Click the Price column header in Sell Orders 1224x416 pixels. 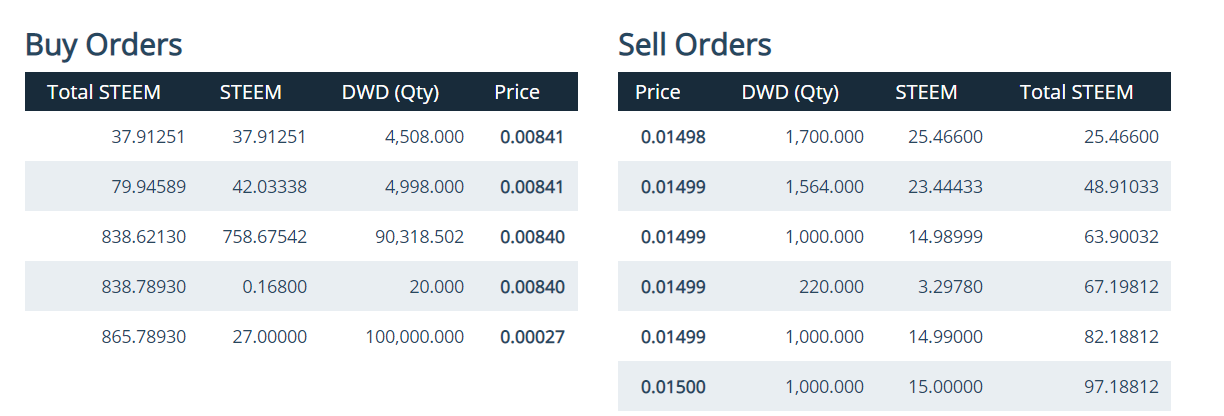657,92
